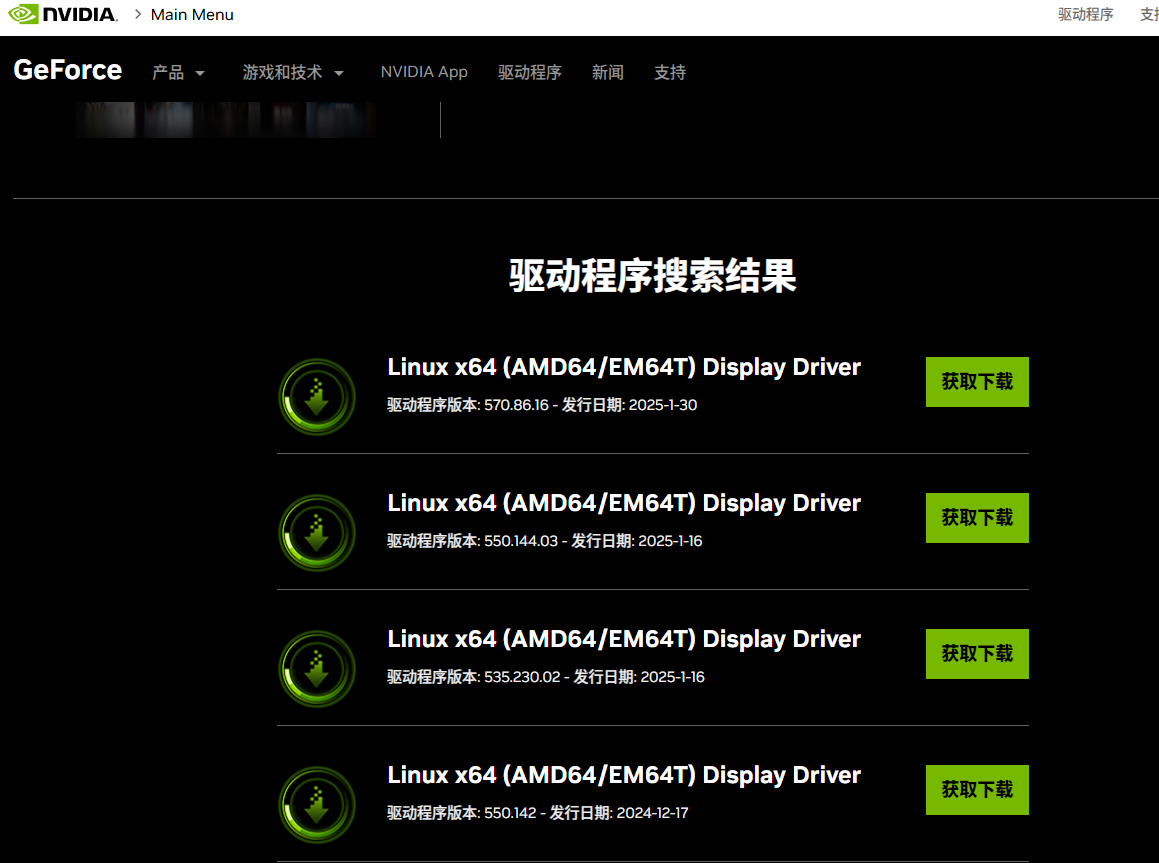Open driver title above version 550.144.03
The width and height of the screenshot is (1159, 863).
point(624,503)
